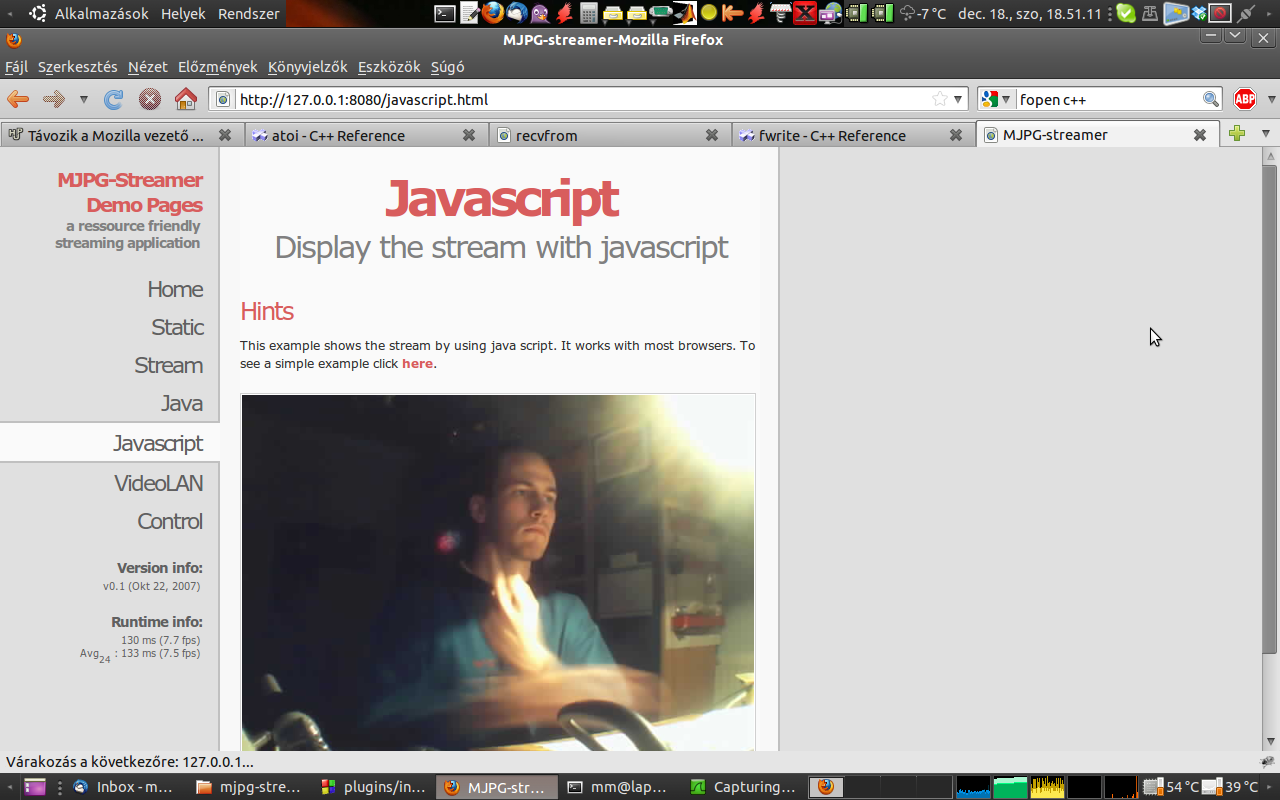
Task: Open the Előzmények menu
Action: (x=218, y=67)
